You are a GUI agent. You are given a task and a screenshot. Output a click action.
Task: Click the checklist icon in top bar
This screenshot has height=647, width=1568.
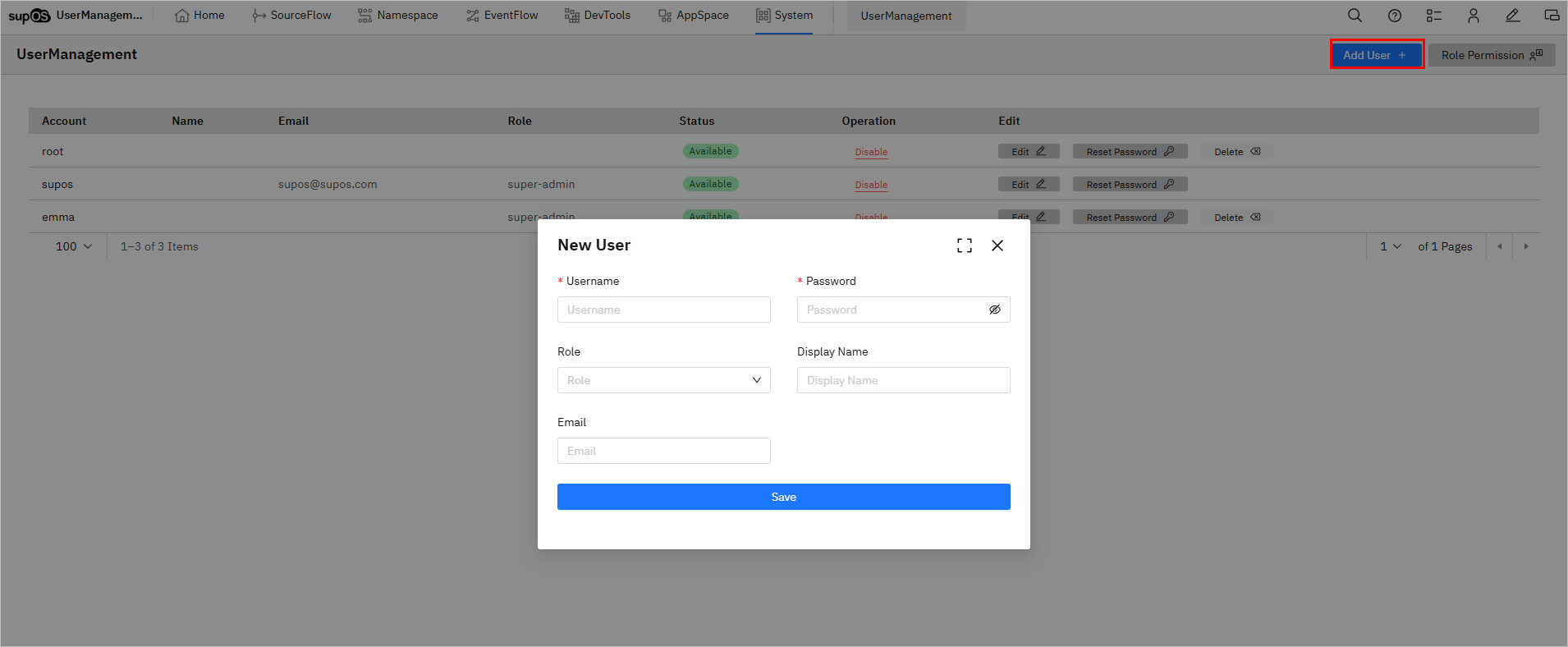[x=1433, y=16]
